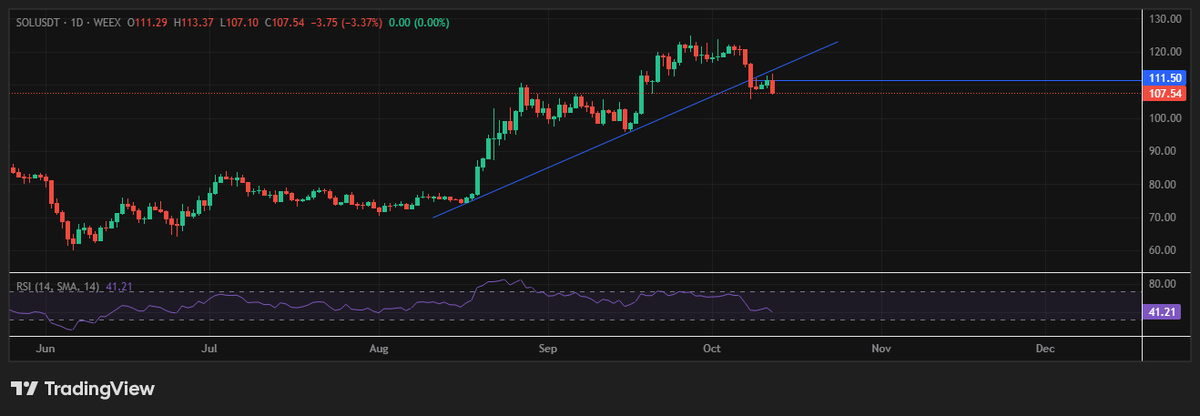Click the 60.00 price axis label

1163,251
